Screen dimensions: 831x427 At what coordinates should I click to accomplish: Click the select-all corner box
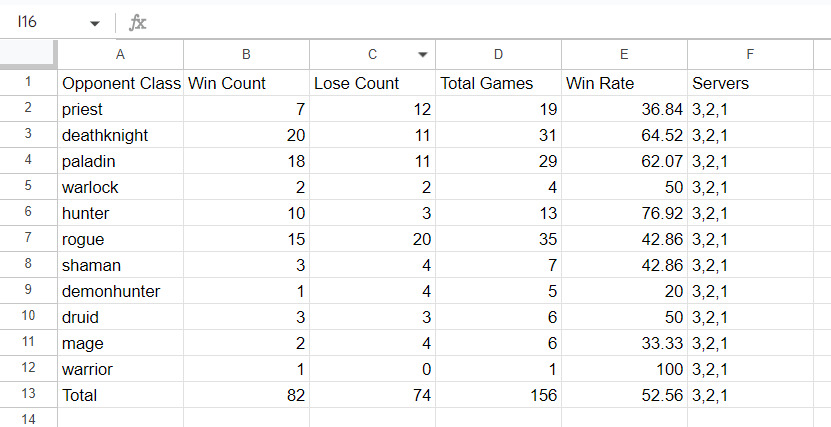(28, 55)
